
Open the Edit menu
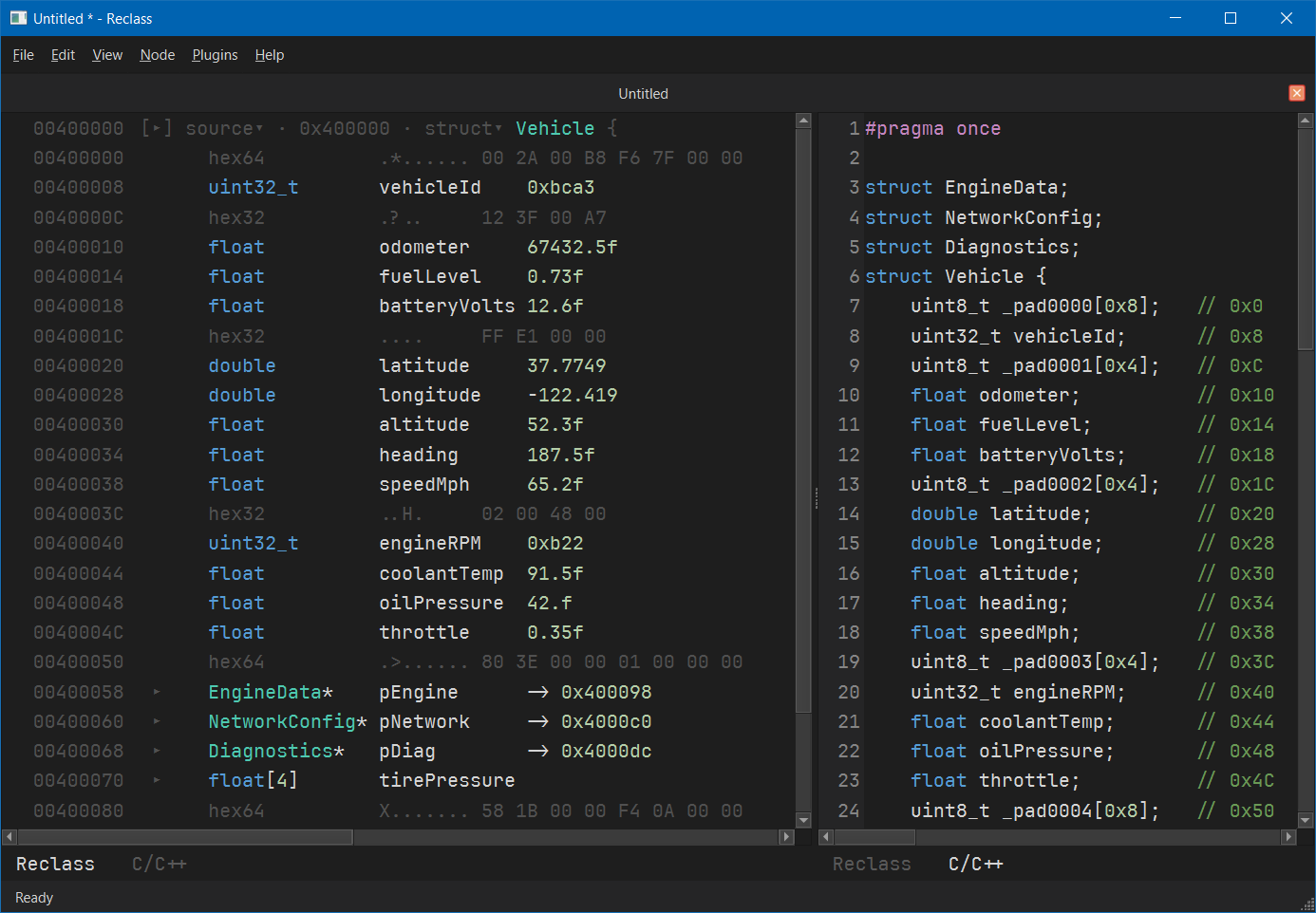(x=63, y=55)
